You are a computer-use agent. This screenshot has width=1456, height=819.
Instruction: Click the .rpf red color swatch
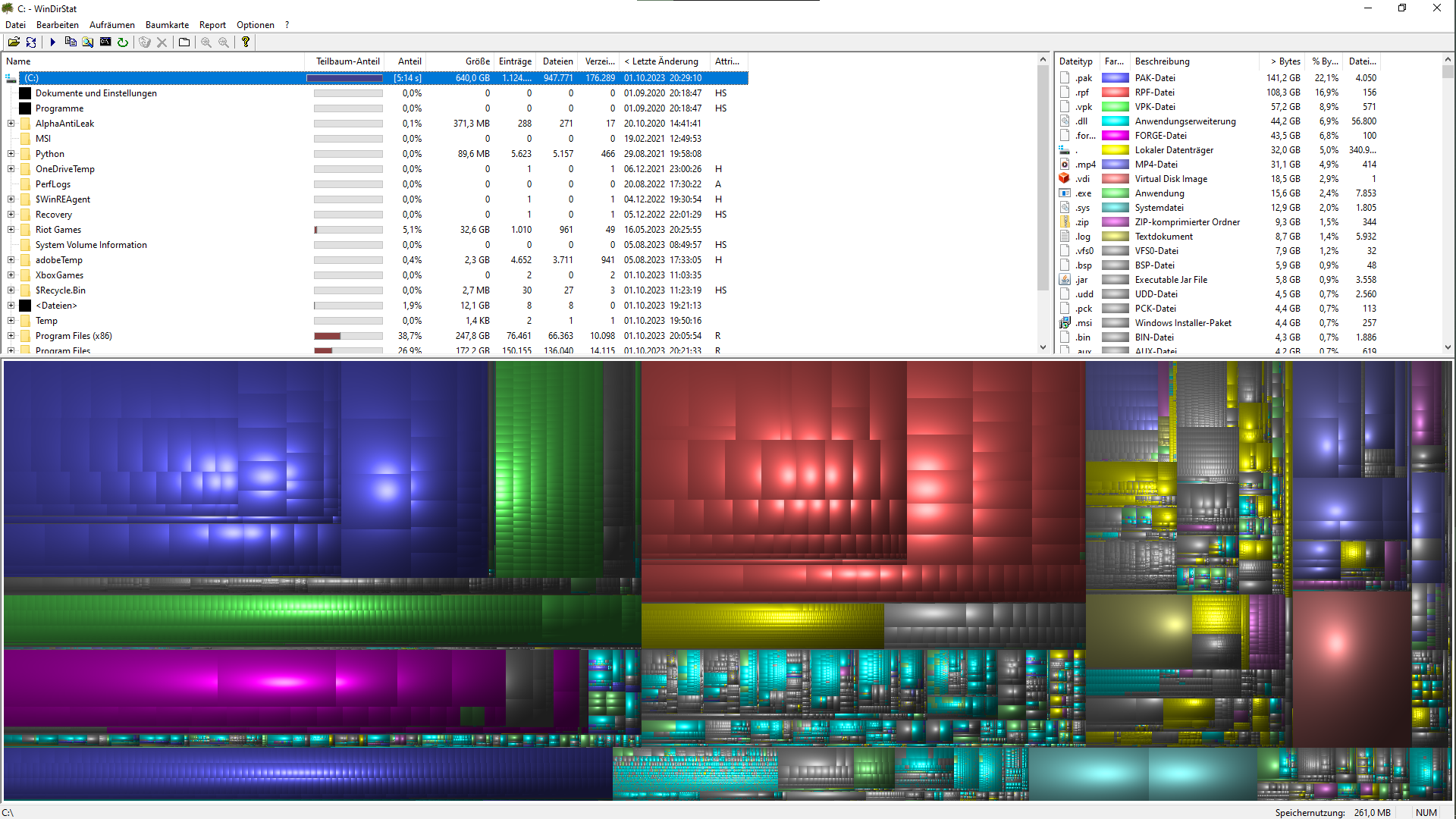tap(1115, 93)
